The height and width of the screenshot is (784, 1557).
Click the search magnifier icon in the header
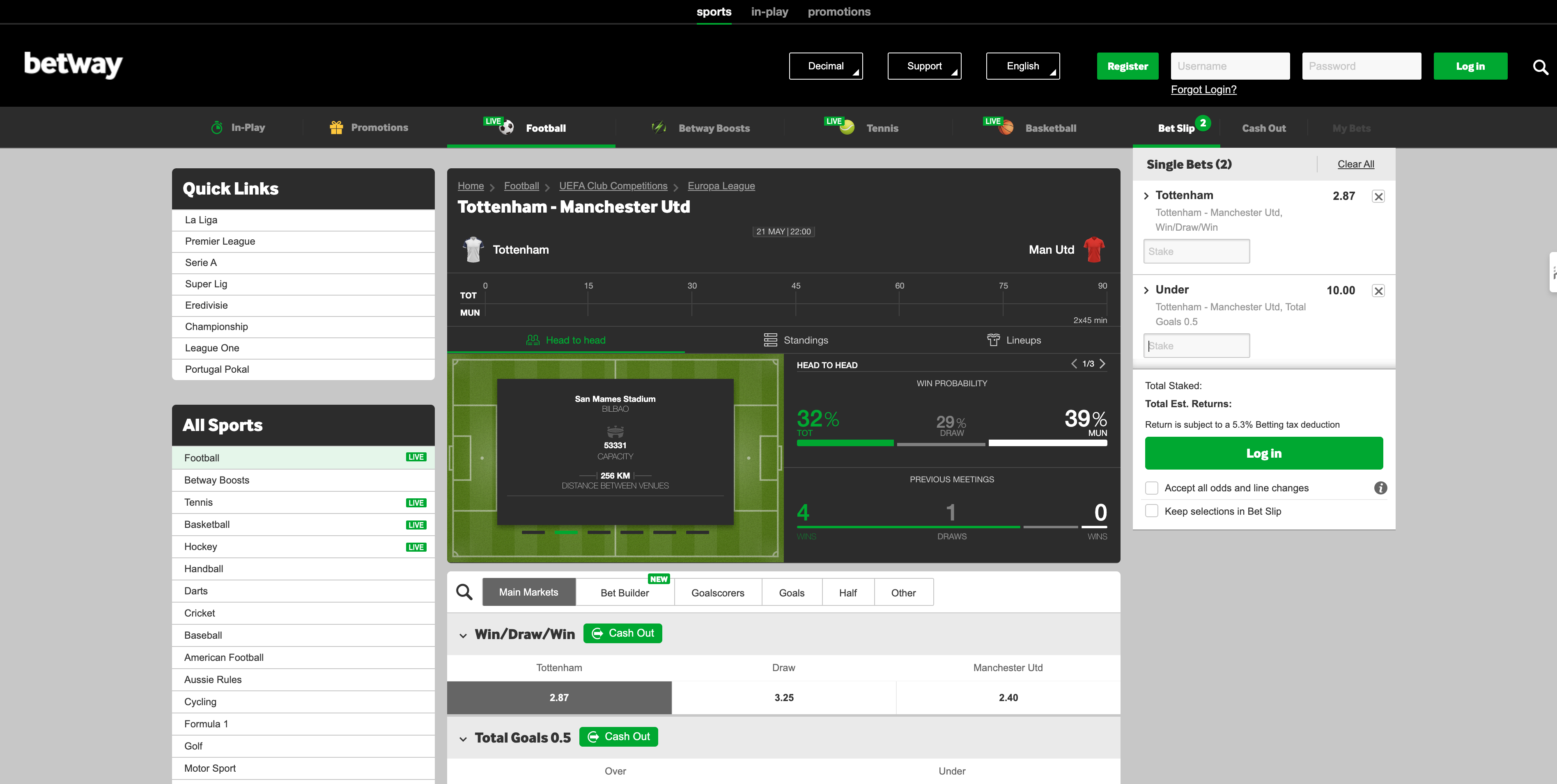(x=1540, y=66)
